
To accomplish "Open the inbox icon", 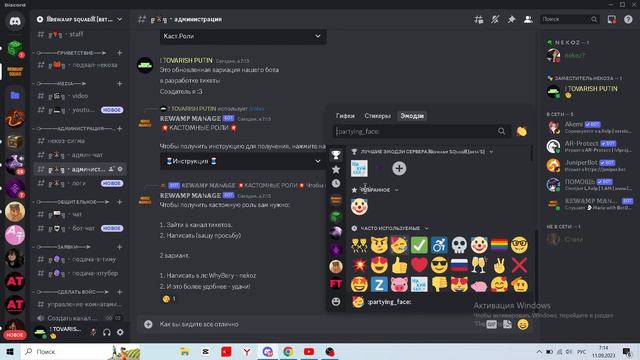I will (x=611, y=19).
